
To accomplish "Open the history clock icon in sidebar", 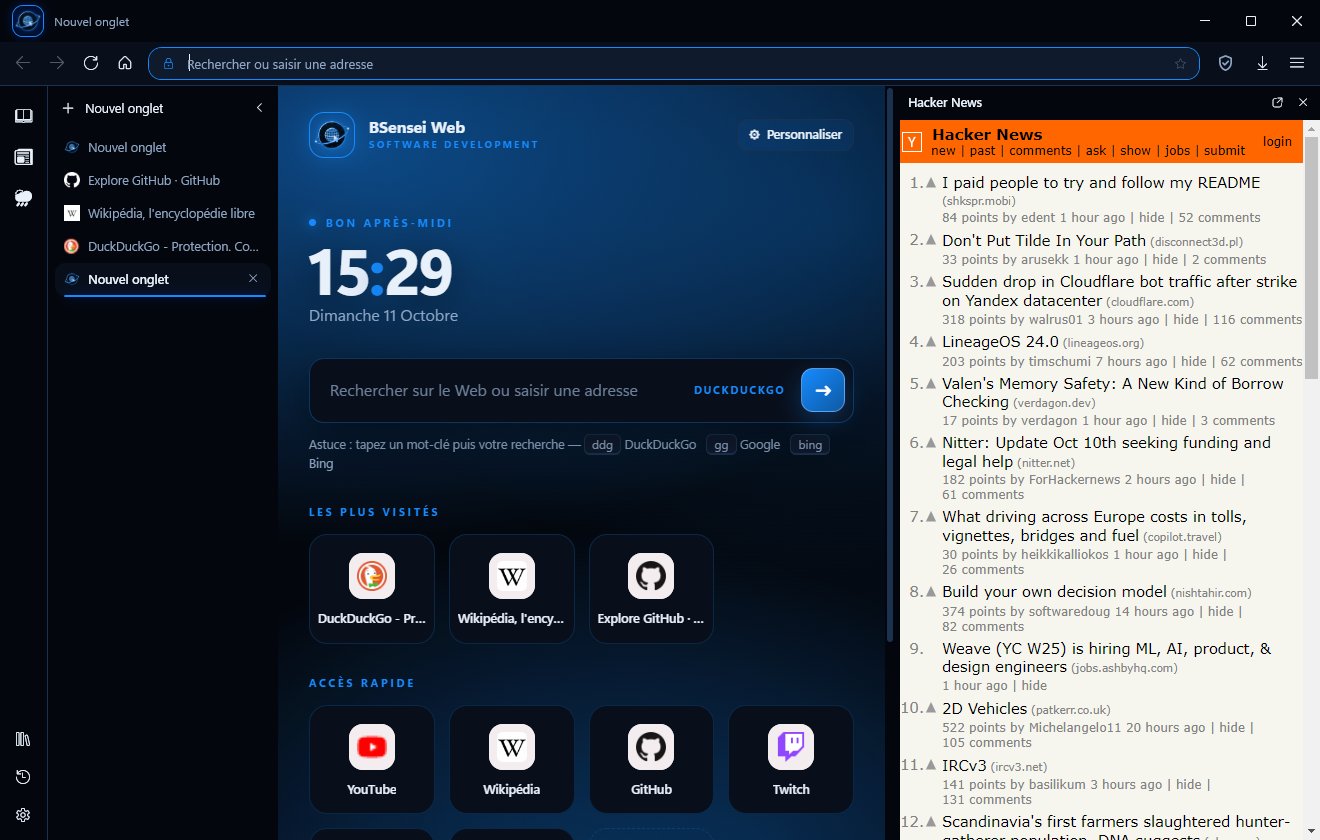I will tap(23, 777).
